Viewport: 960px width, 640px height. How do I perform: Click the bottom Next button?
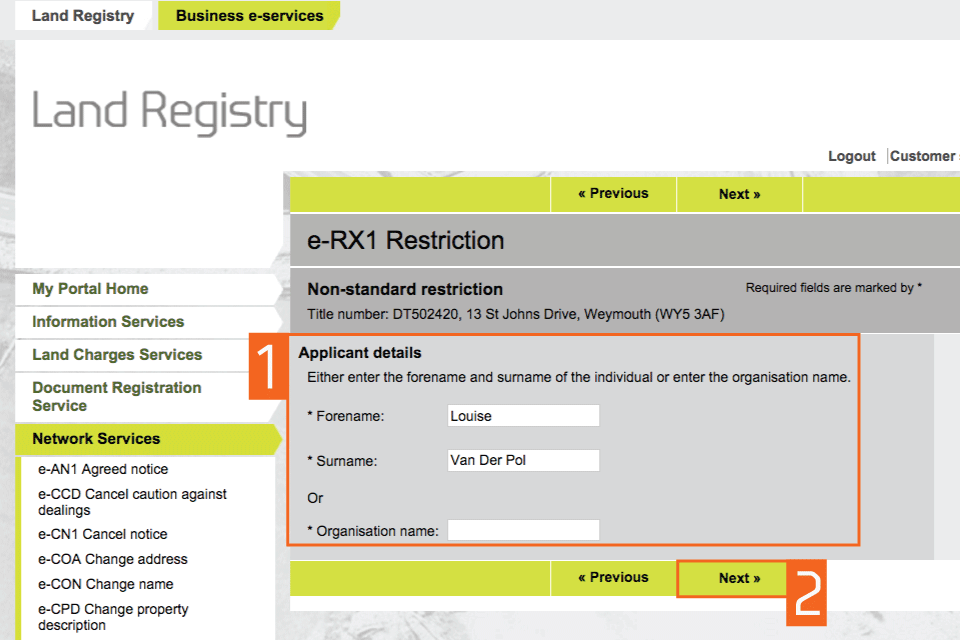tap(739, 578)
